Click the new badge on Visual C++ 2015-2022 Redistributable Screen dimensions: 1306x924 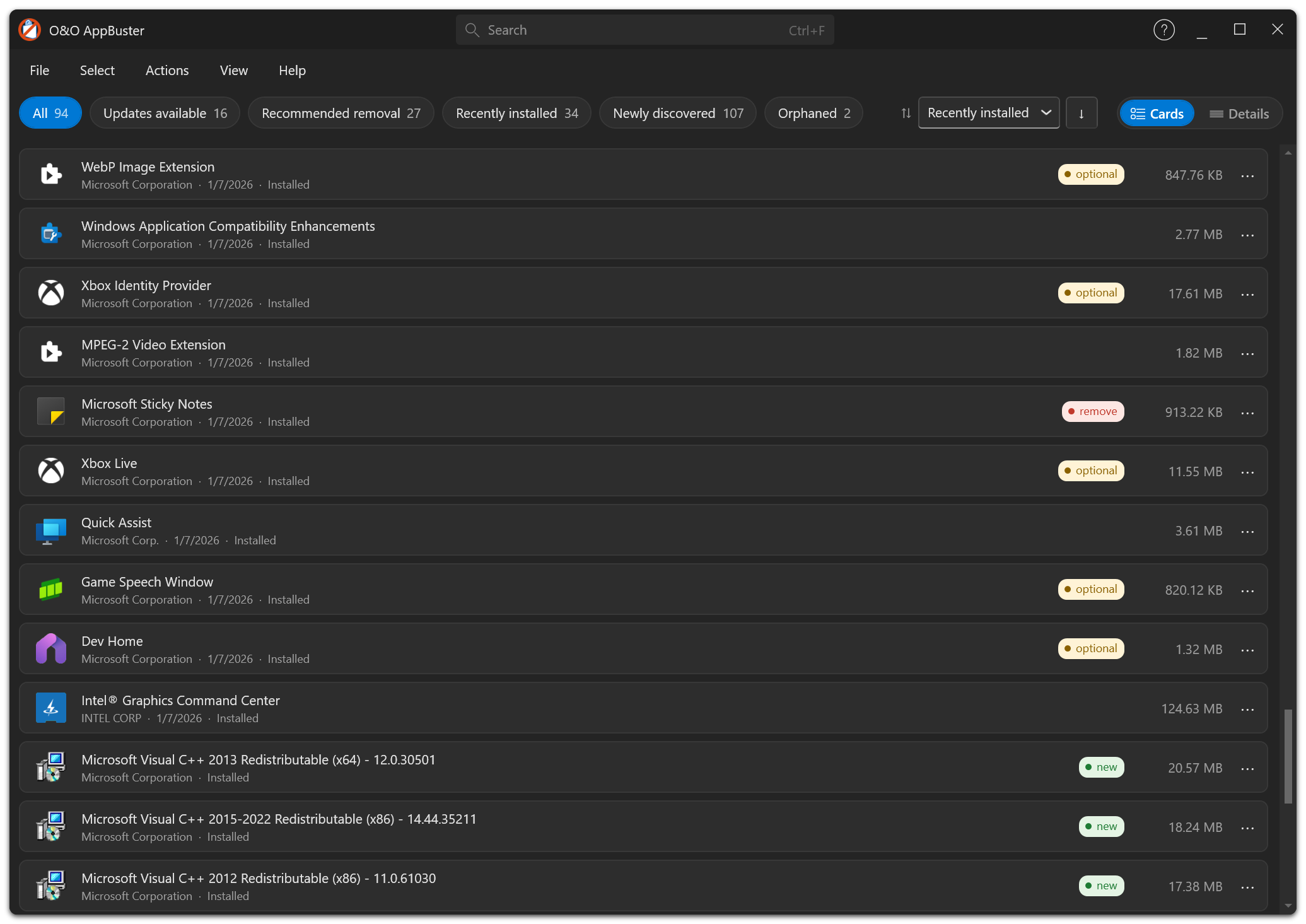coord(1101,826)
